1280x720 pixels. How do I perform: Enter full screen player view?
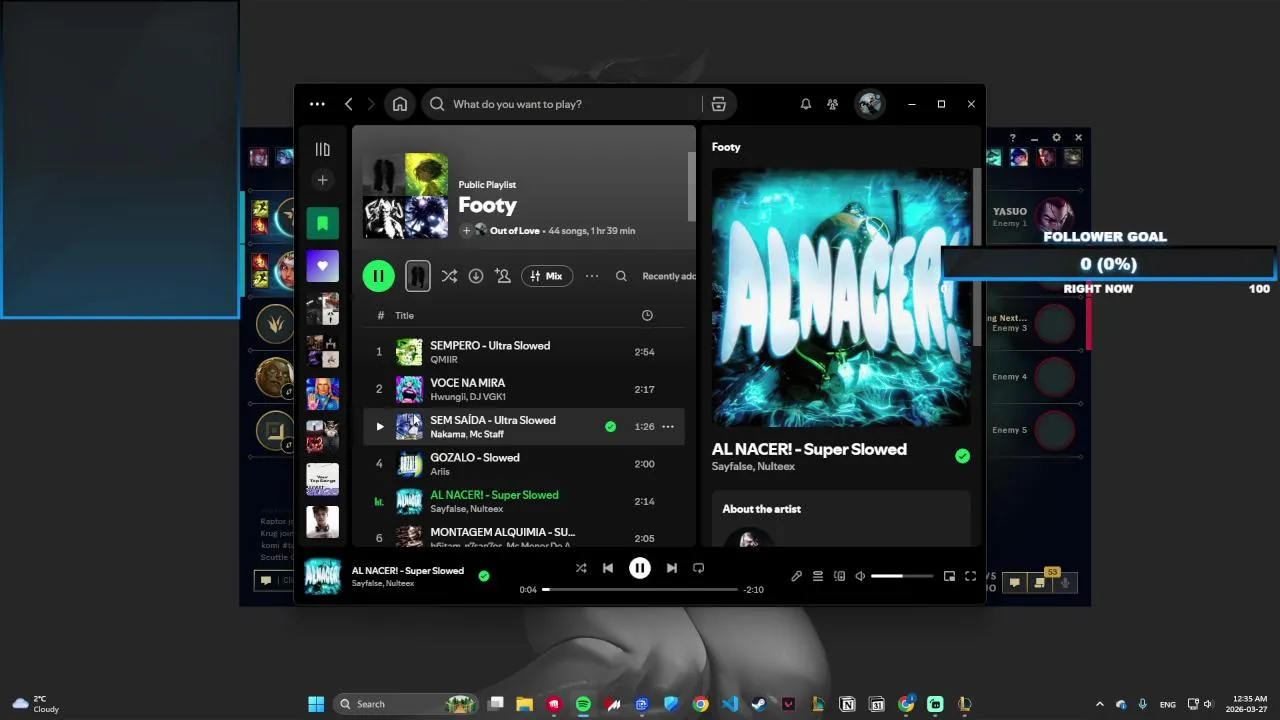click(x=970, y=576)
